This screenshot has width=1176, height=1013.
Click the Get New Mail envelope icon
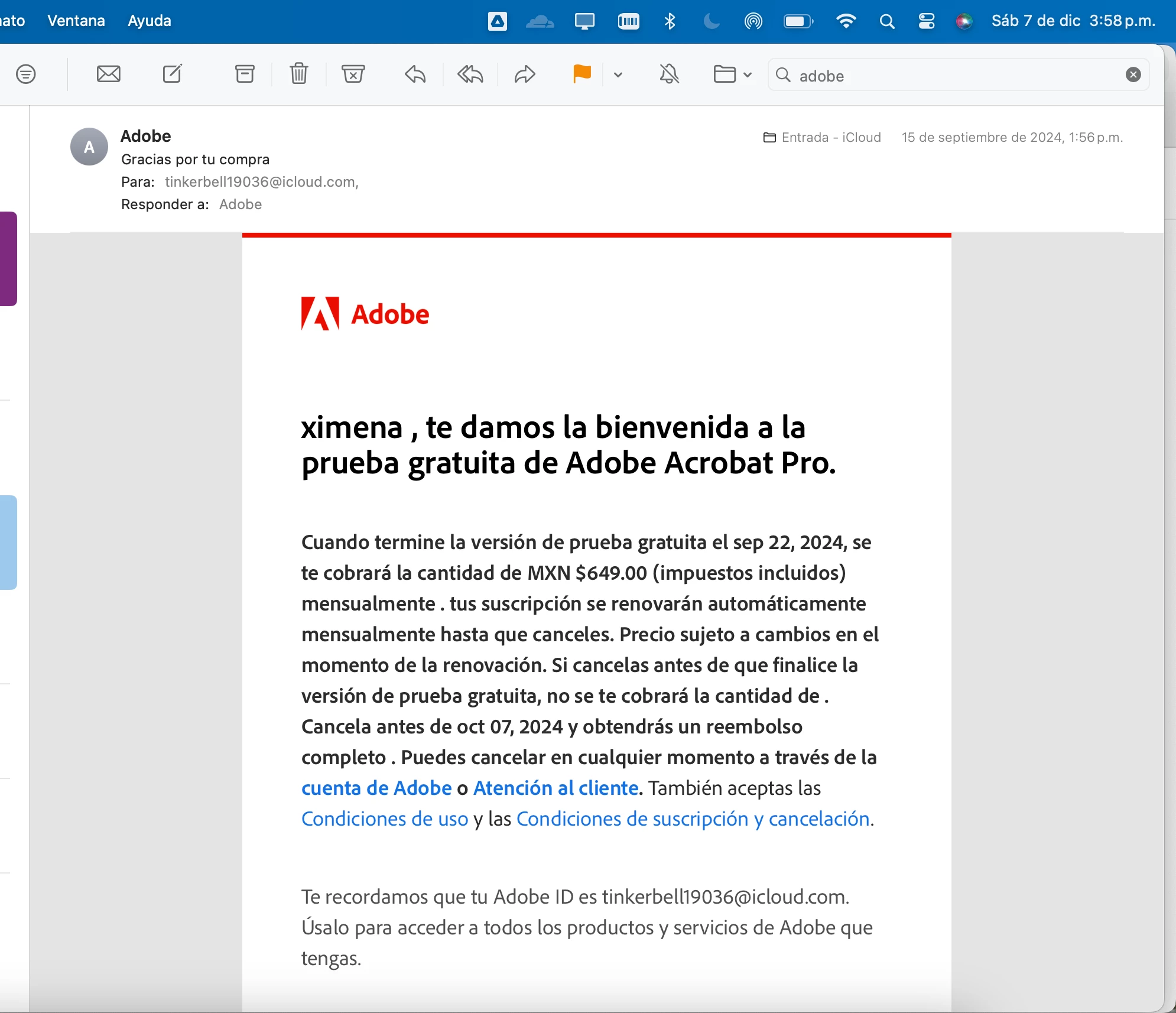click(x=109, y=74)
